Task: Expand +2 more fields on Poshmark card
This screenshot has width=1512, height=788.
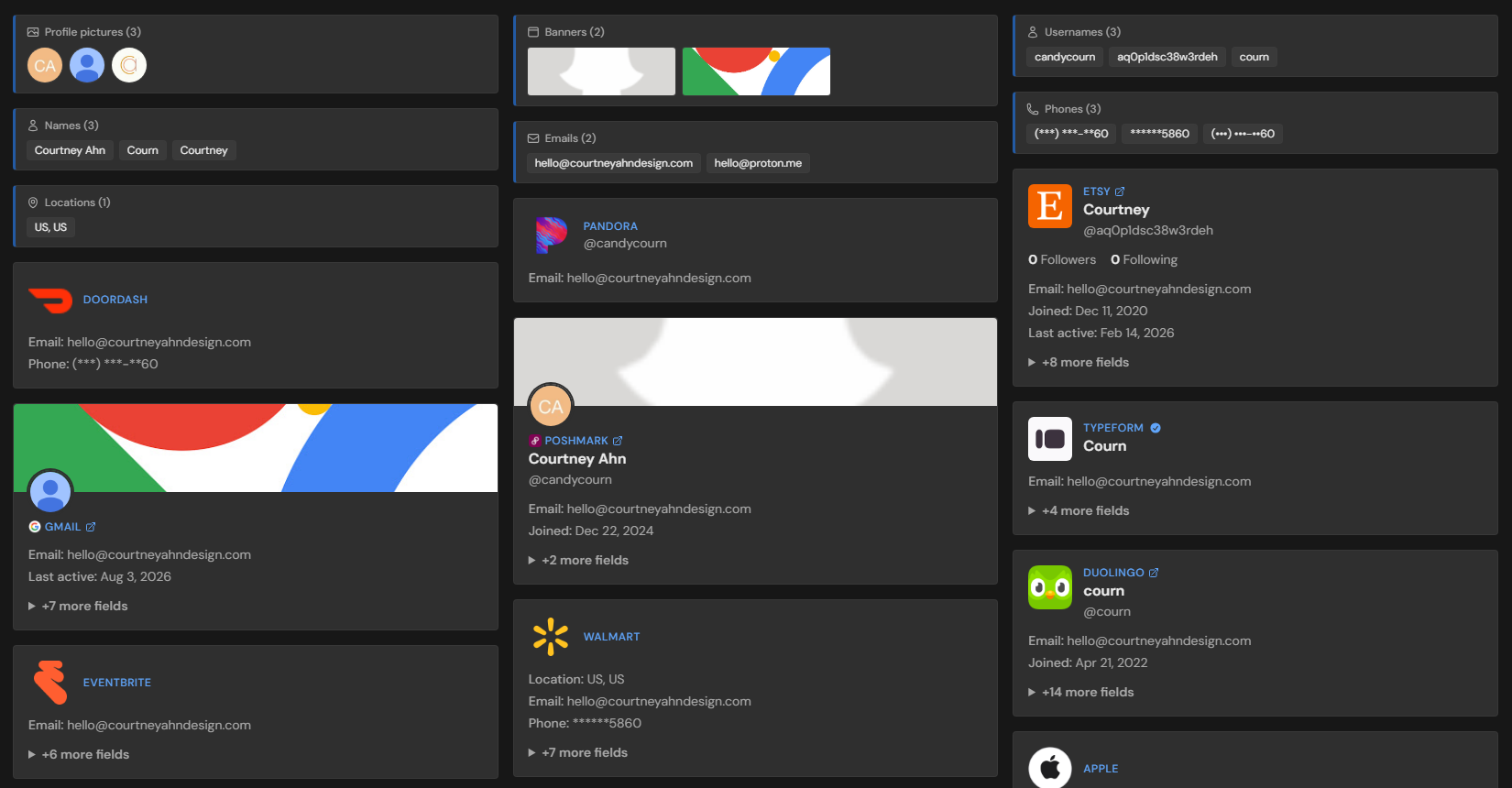Action: coord(578,560)
